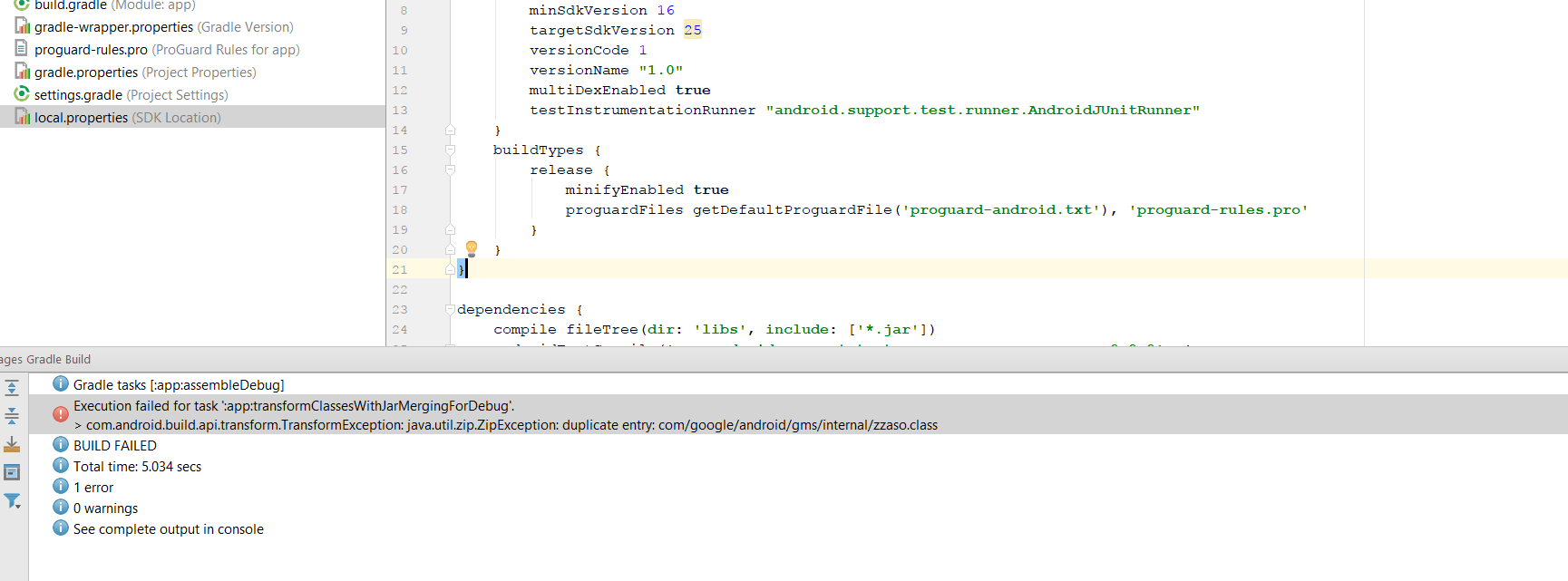Open gradle-wrapper.properties file
This screenshot has width=1568, height=581.
[x=113, y=26]
